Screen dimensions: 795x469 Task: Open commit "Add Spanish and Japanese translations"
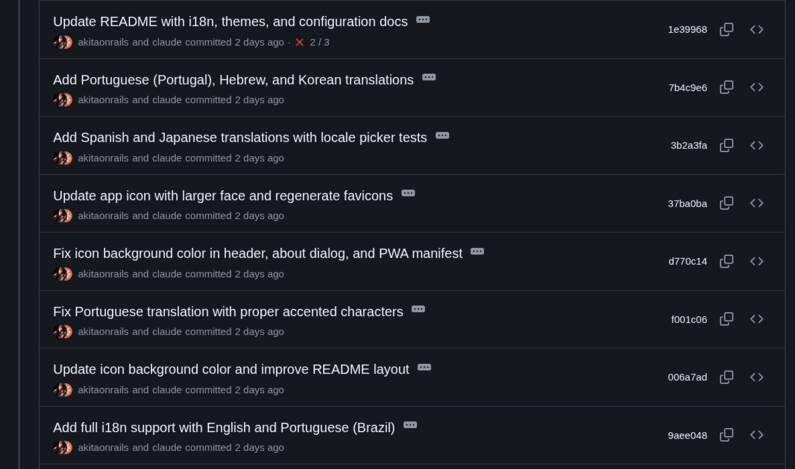click(240, 138)
